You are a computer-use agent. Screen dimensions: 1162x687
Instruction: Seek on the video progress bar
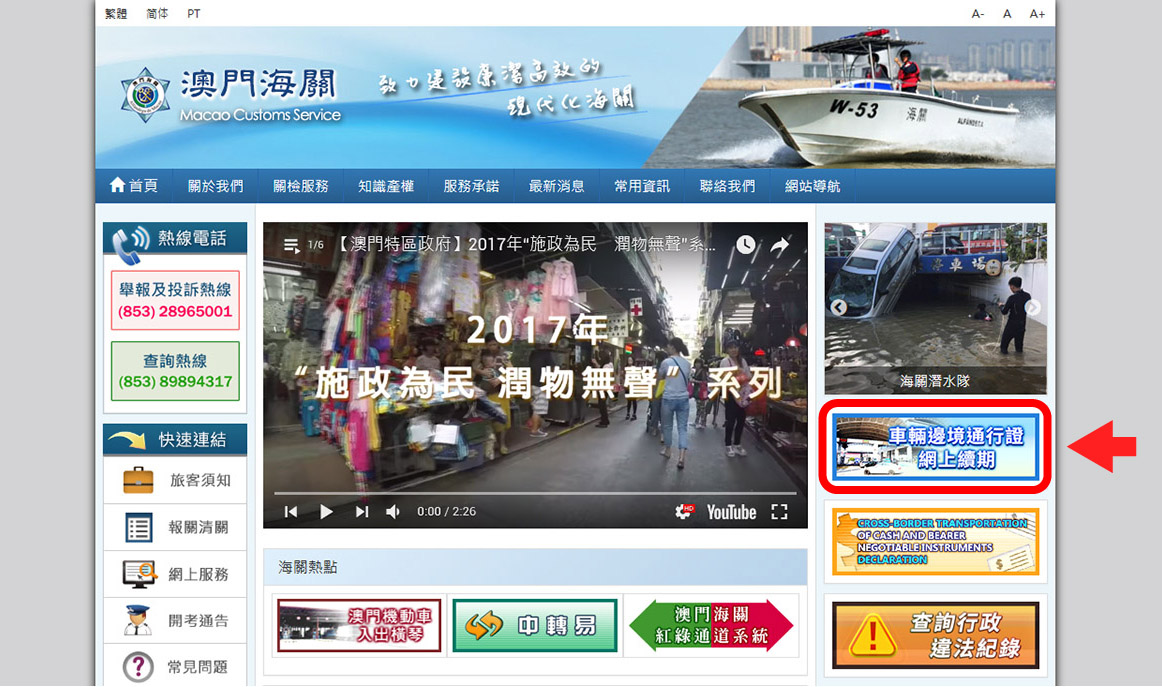[535, 493]
